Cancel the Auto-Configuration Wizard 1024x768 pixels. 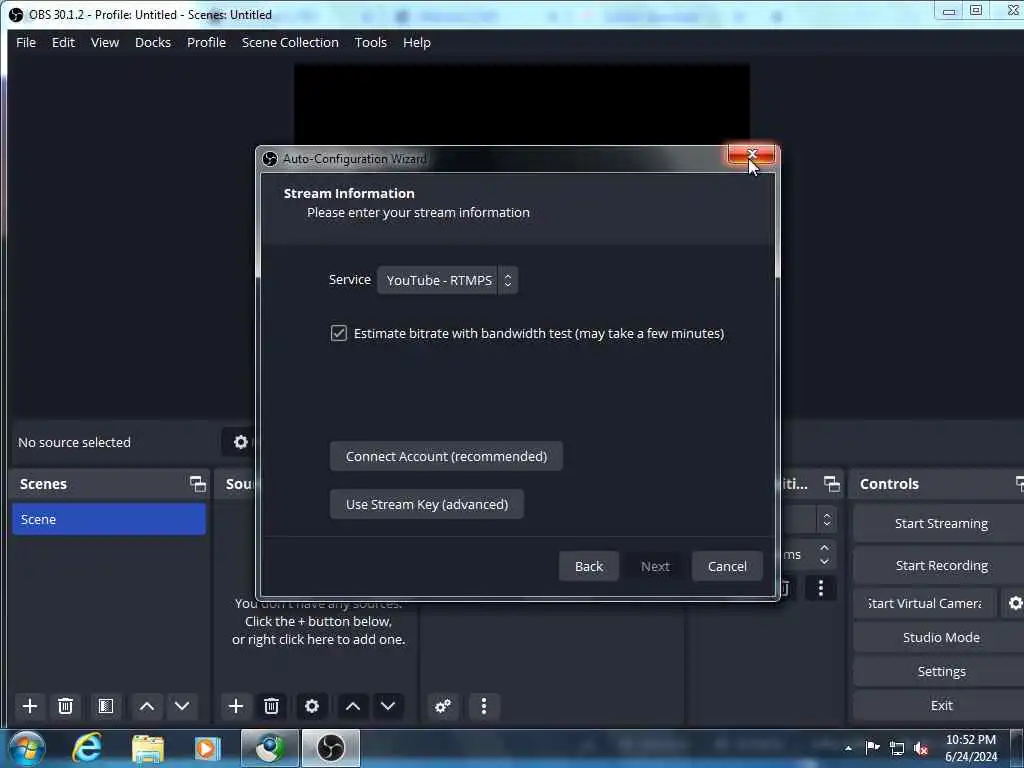coord(727,566)
